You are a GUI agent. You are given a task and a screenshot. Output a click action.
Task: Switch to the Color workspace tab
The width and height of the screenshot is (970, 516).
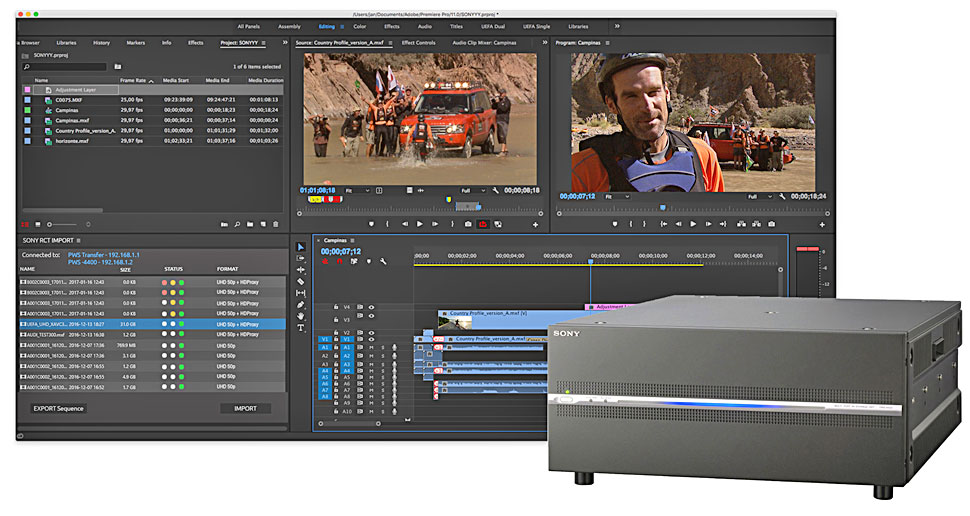[x=360, y=26]
